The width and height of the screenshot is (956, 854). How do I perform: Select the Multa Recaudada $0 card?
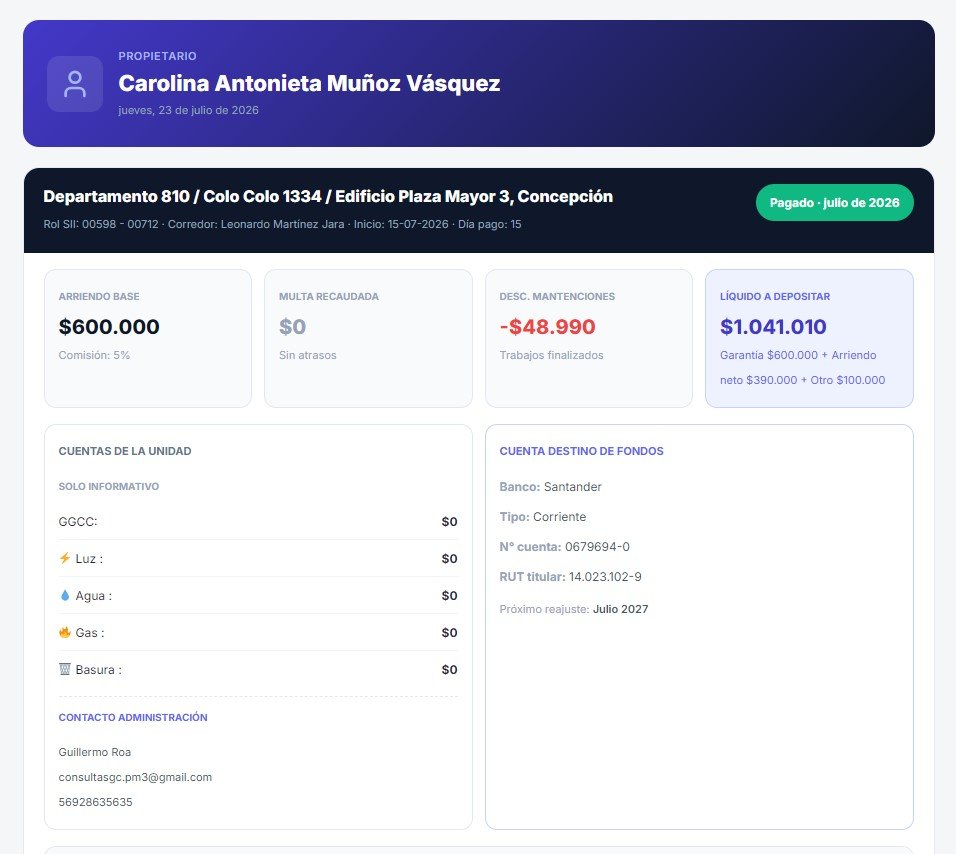(368, 338)
